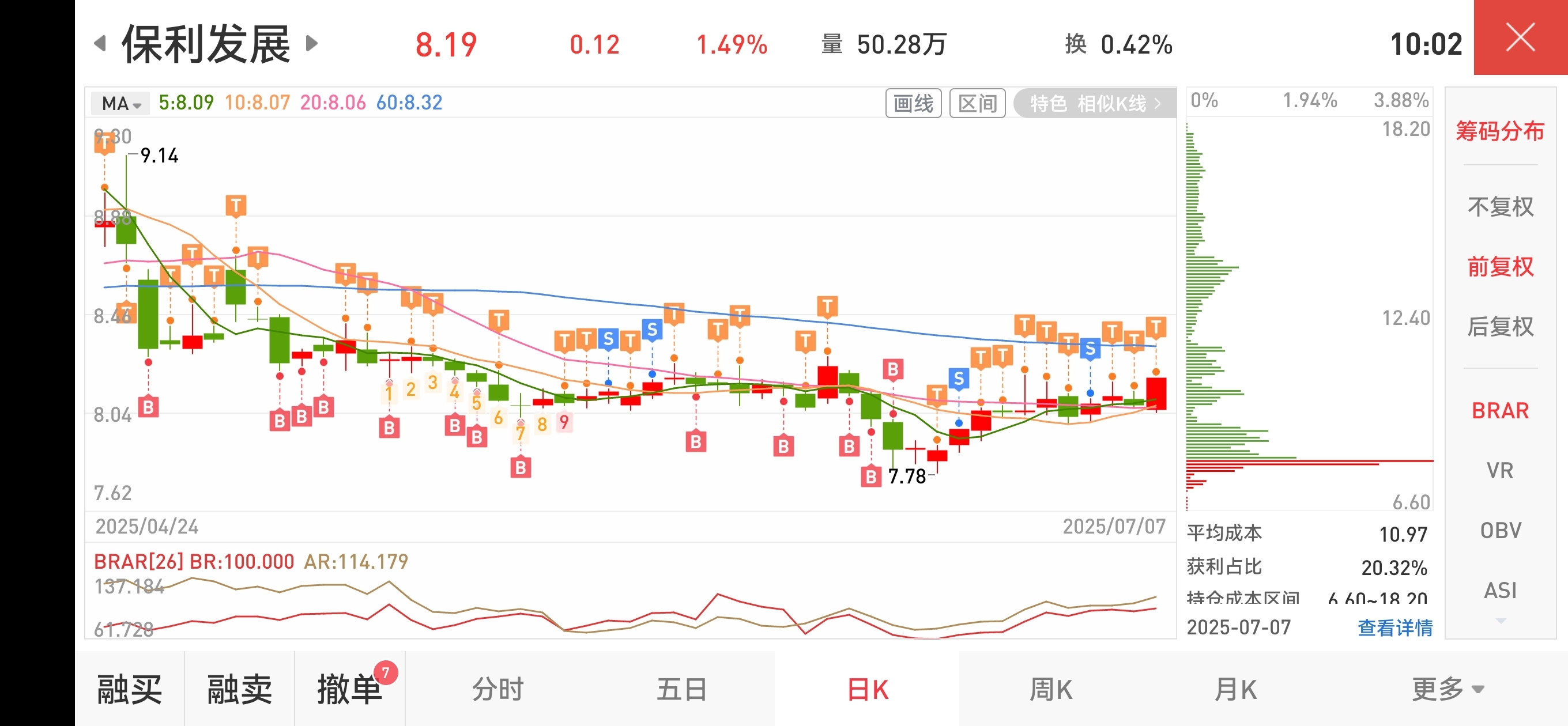
Task: Tap the latest red candlestick on 2025/07/07
Action: [1156, 394]
